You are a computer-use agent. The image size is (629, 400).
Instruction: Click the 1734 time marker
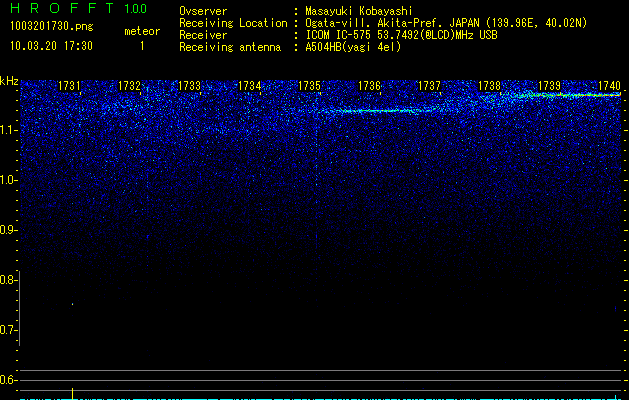point(249,86)
